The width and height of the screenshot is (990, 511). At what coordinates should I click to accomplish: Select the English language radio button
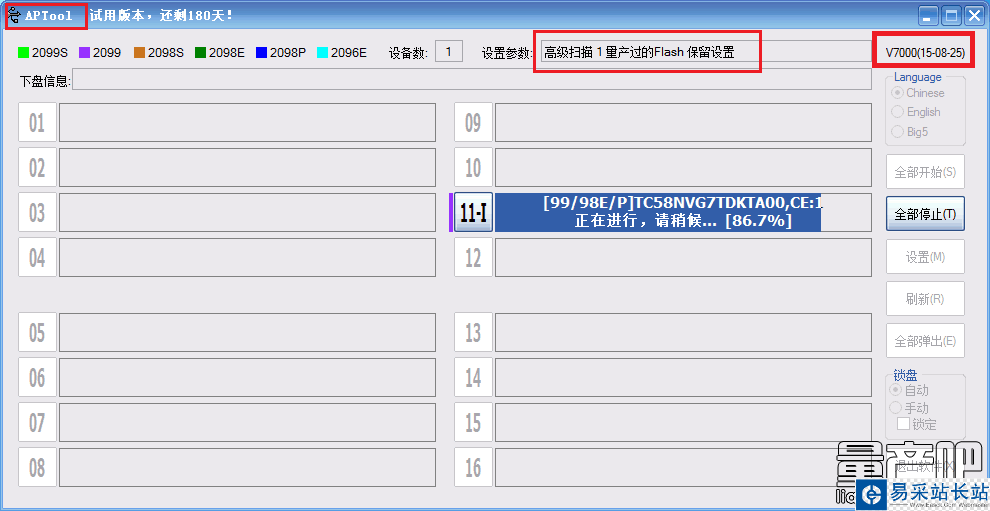tap(897, 112)
